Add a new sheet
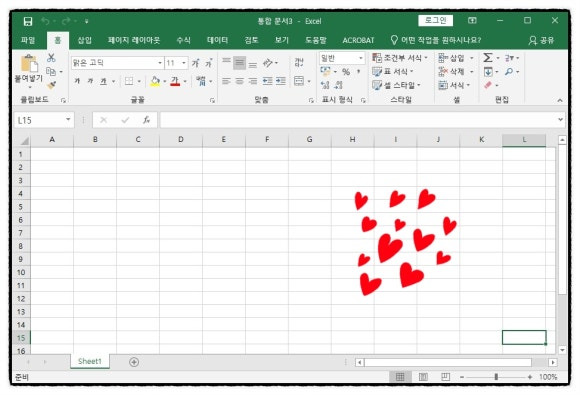Screen dimensions: 580x395 coord(134,362)
